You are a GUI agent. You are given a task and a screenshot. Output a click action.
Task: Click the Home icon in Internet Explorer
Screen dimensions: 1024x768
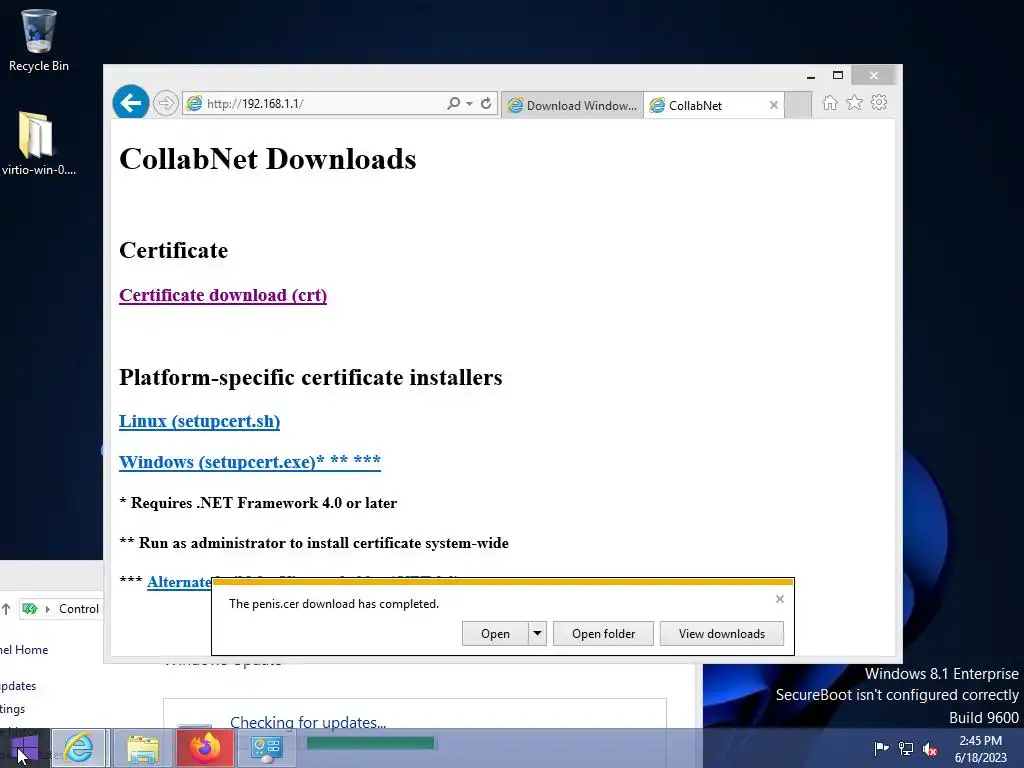(830, 103)
